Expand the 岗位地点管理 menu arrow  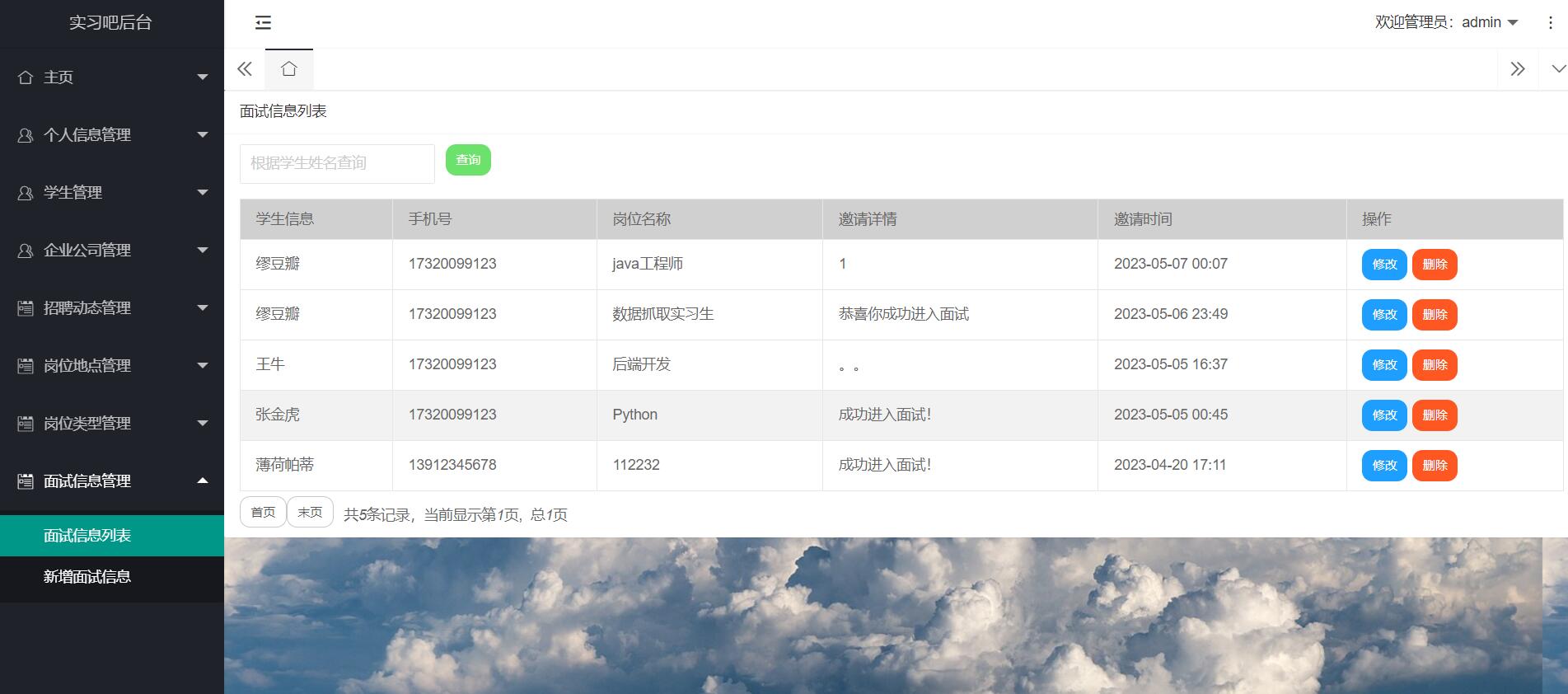(203, 365)
